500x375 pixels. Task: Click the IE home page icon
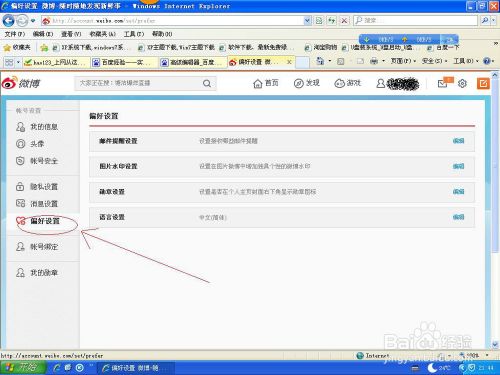(x=320, y=61)
